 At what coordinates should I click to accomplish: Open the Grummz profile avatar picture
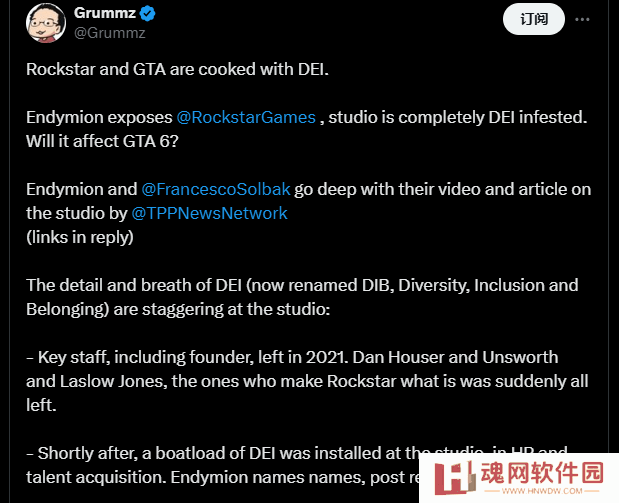(46, 23)
